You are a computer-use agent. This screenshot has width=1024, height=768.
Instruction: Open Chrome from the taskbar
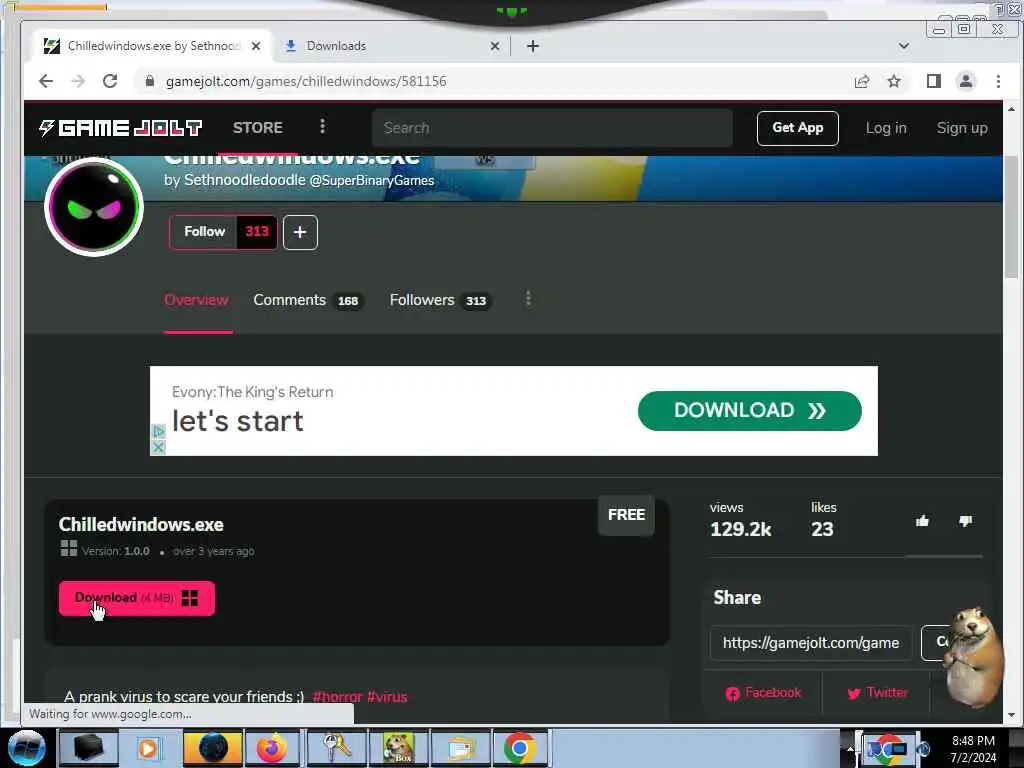(x=520, y=748)
